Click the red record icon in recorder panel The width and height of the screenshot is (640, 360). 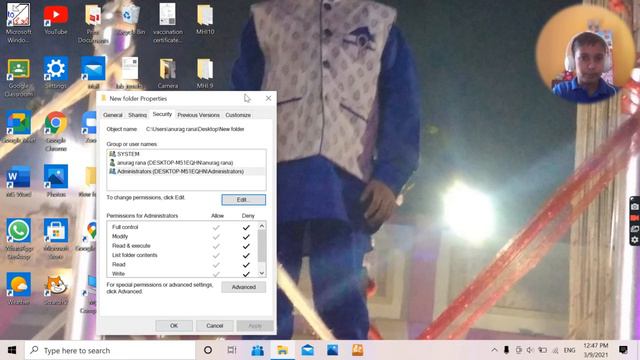click(634, 218)
